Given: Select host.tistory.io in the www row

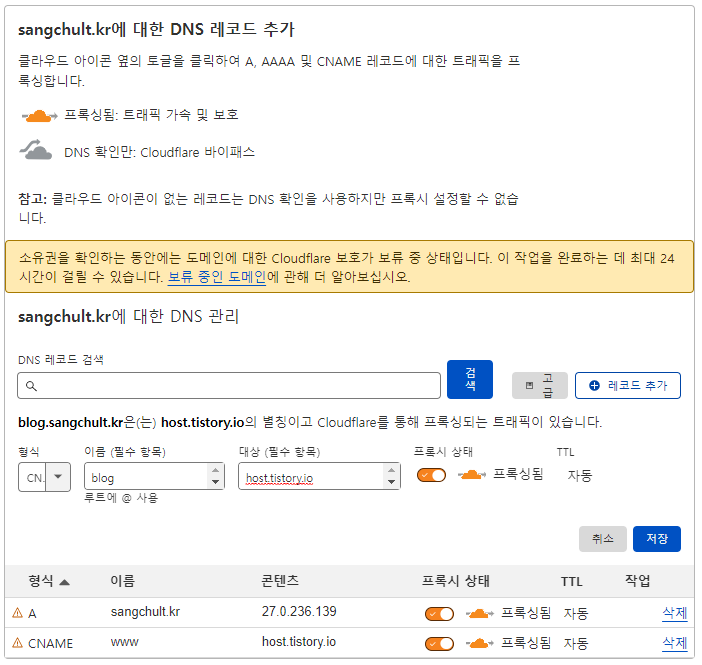Looking at the screenshot, I should tap(299, 642).
